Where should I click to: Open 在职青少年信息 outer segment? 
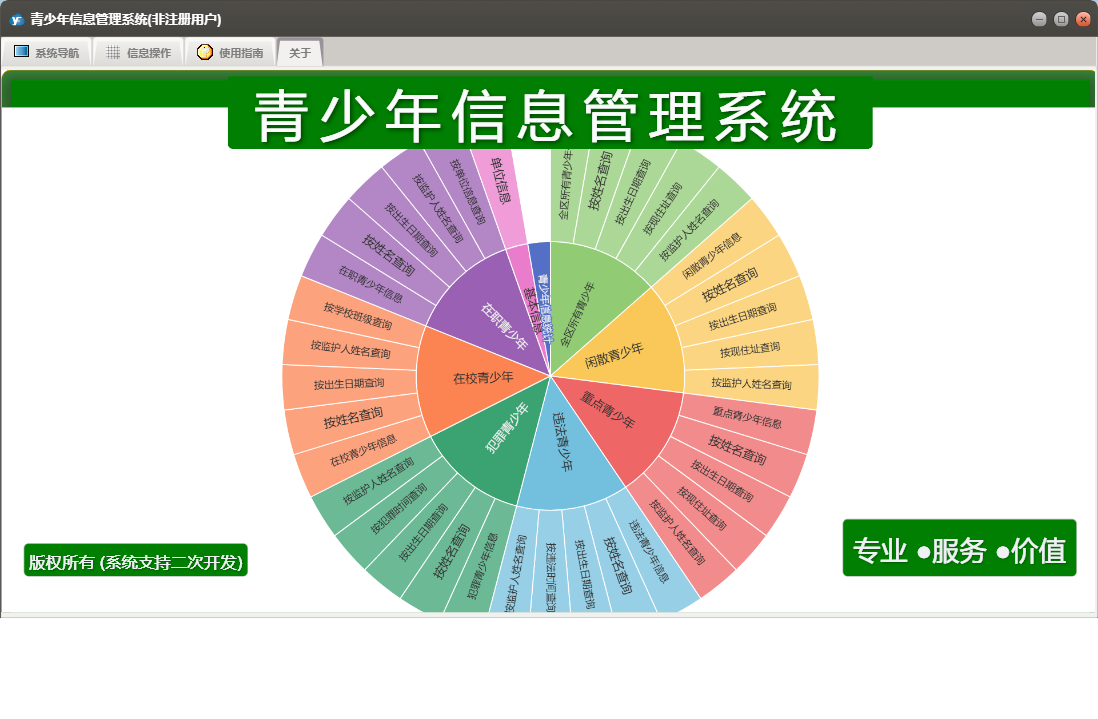(x=371, y=283)
